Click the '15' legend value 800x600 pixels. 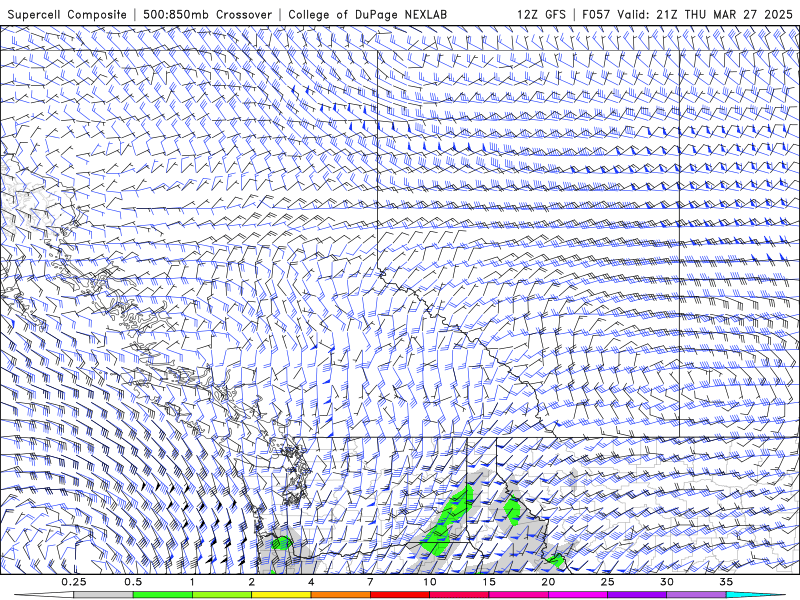pyautogui.click(x=489, y=582)
